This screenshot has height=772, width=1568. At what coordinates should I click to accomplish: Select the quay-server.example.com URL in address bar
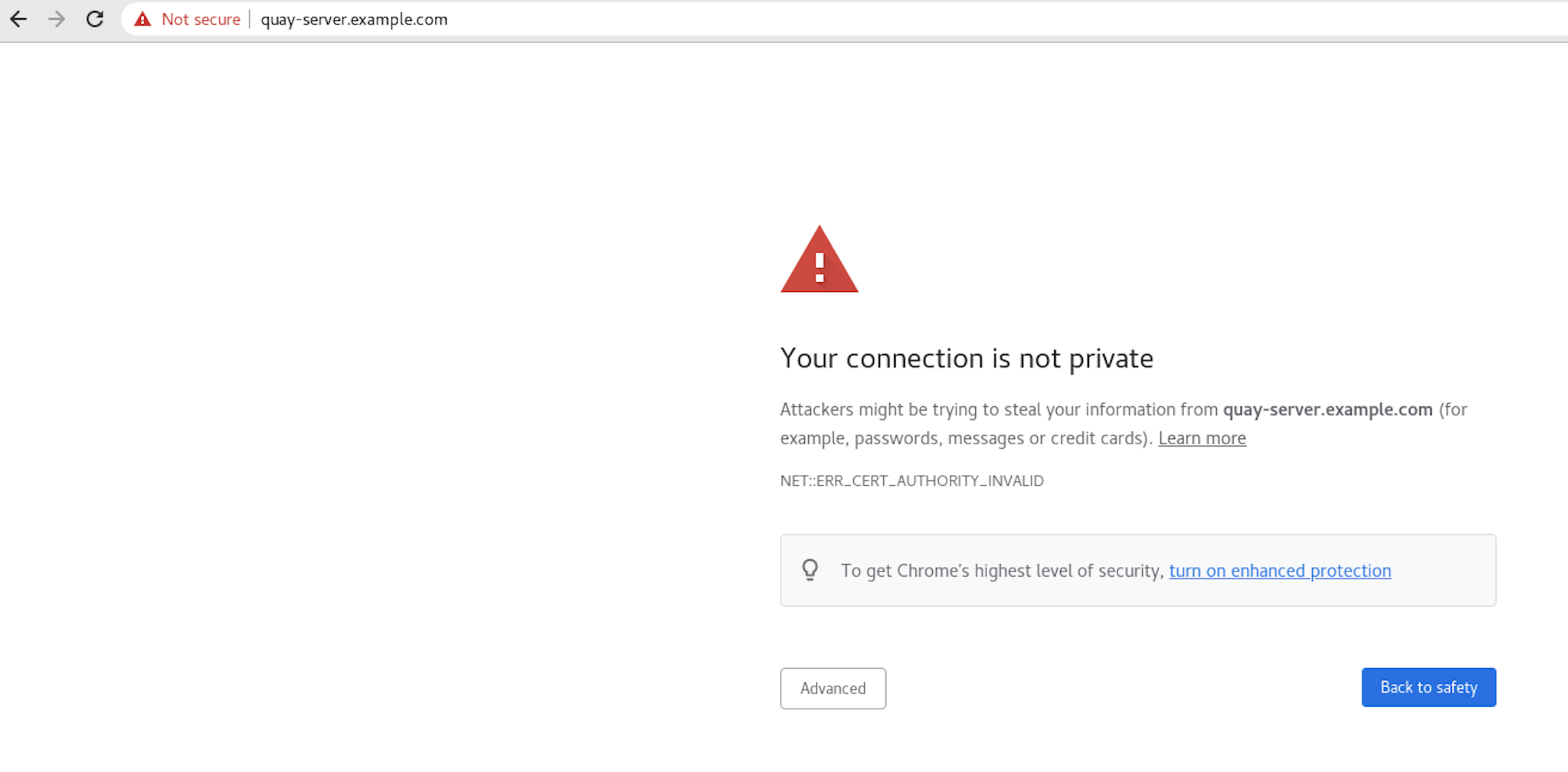point(354,20)
